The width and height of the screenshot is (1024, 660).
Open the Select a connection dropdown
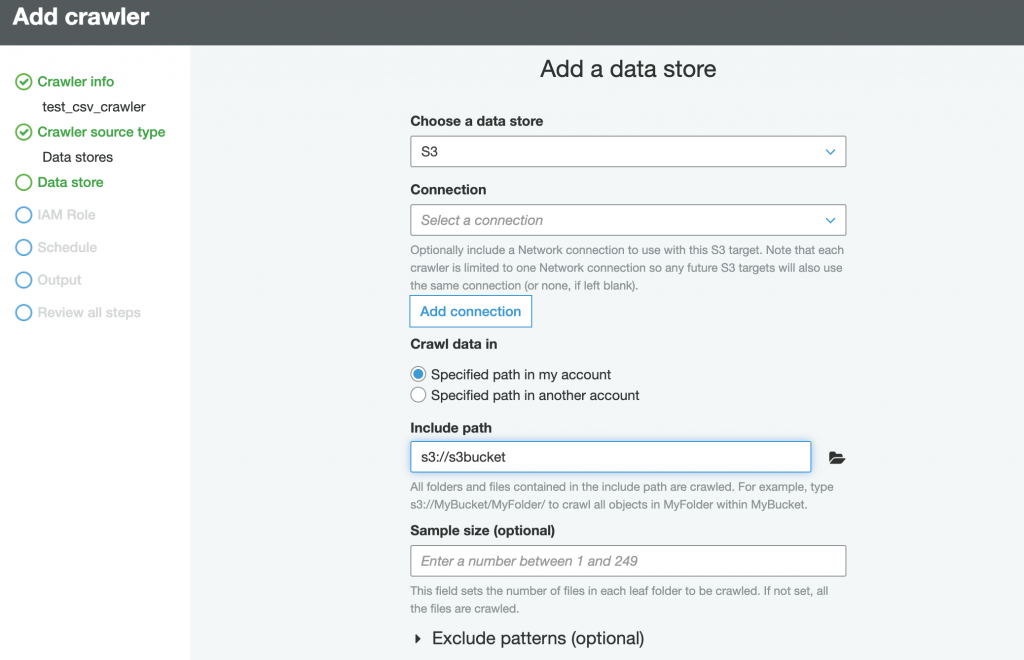[x=628, y=220]
